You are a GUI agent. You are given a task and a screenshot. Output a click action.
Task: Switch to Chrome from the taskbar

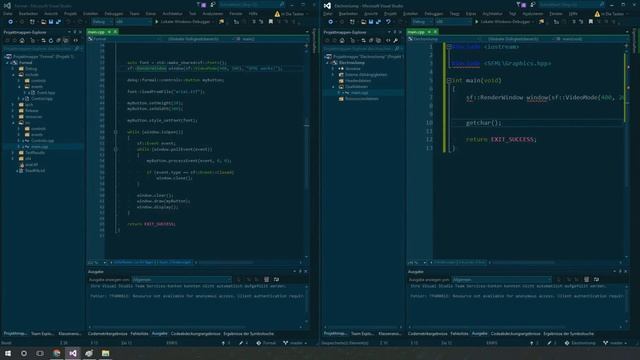(x=57, y=353)
